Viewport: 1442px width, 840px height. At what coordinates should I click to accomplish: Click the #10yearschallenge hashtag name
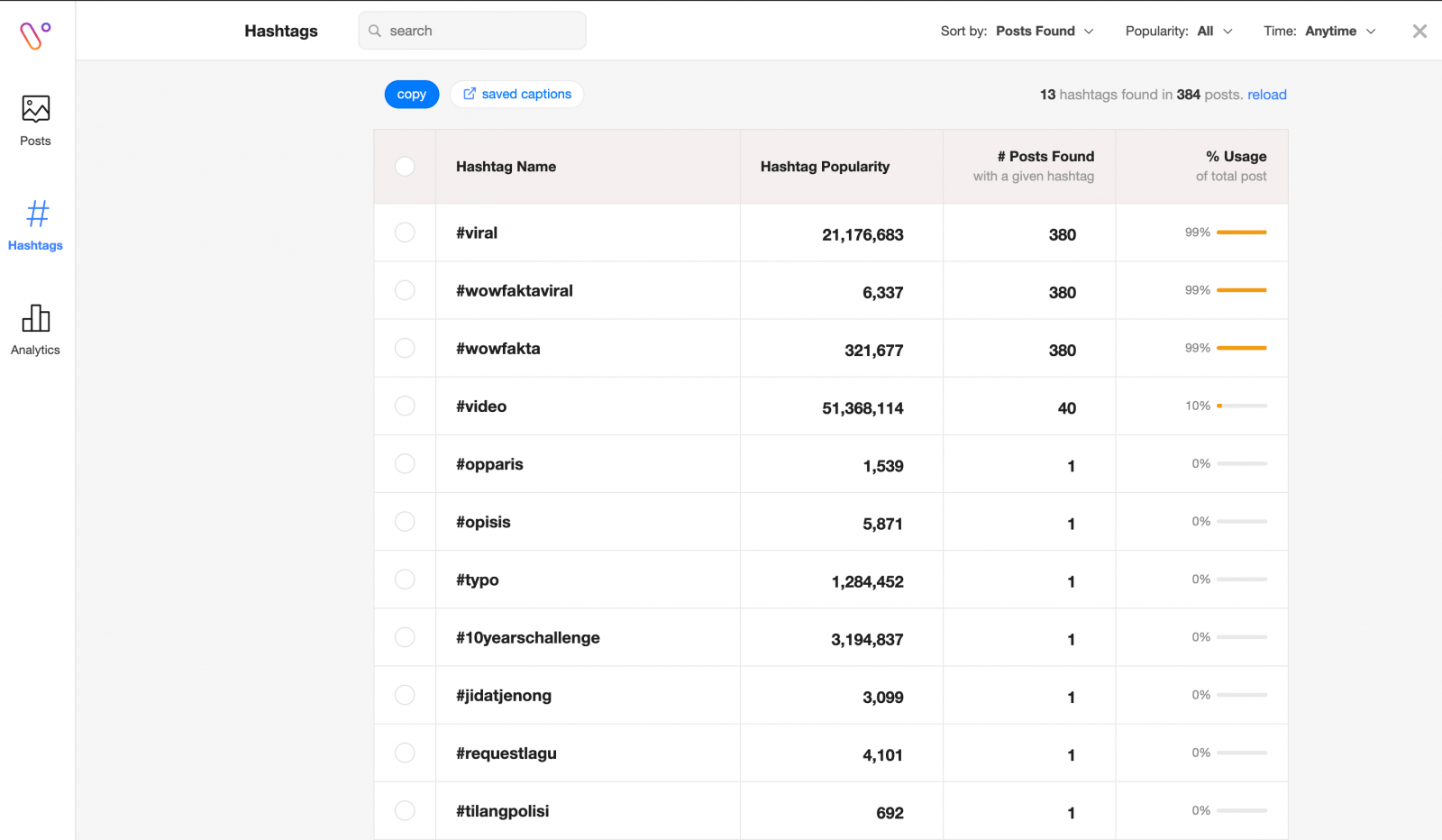coord(528,637)
